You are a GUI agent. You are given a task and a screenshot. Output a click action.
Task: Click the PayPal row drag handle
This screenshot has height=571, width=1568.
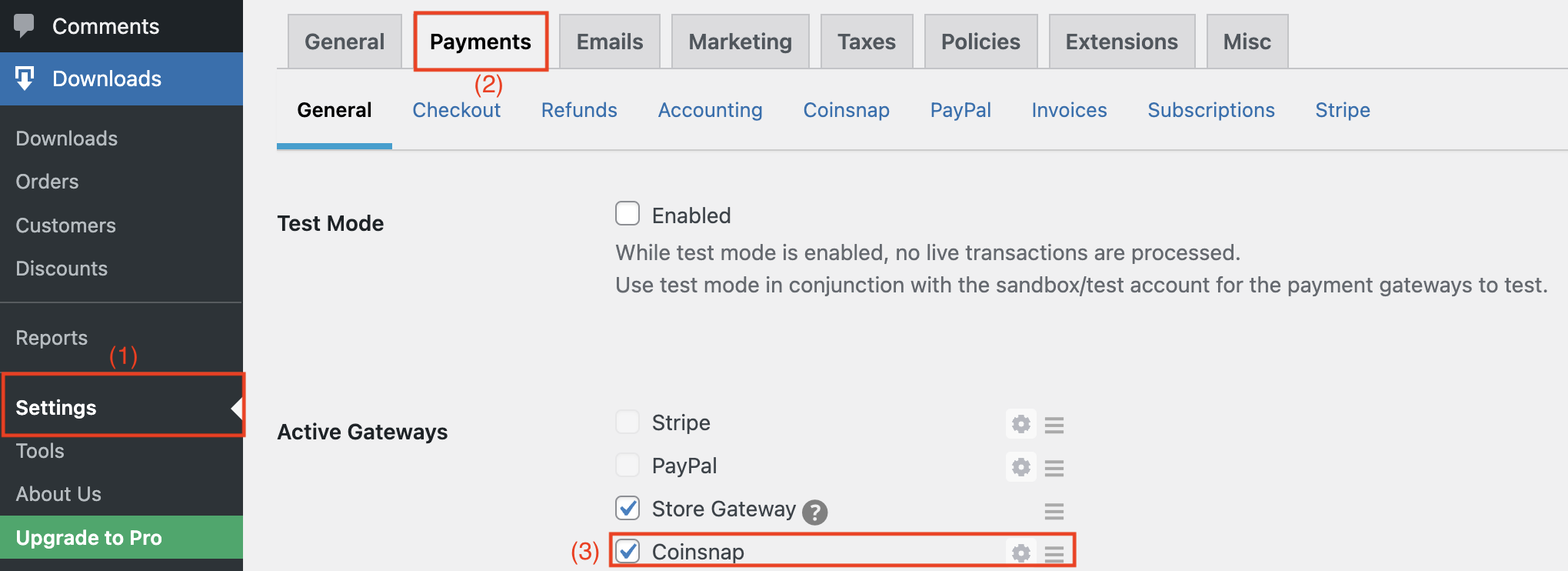[1054, 468]
